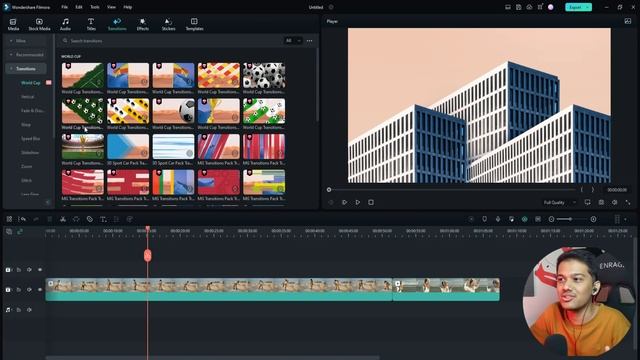This screenshot has width=640, height=360.
Task: Click the timeline layout grid icon
Action: pyautogui.click(x=9, y=219)
